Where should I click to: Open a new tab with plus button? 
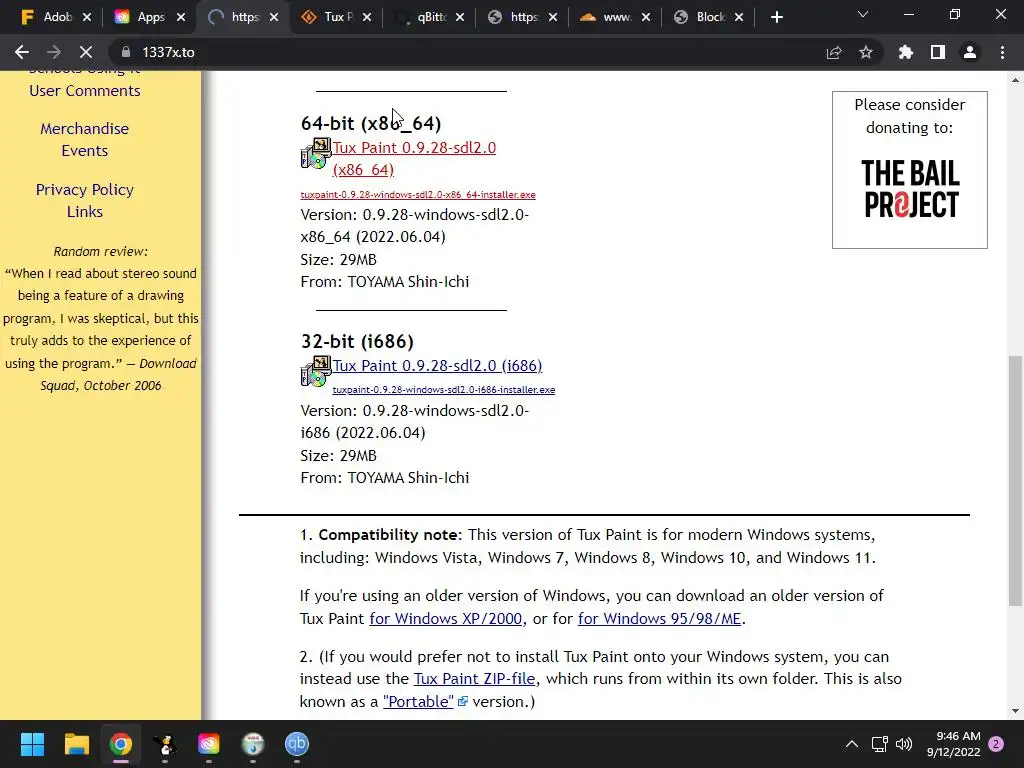click(x=776, y=18)
